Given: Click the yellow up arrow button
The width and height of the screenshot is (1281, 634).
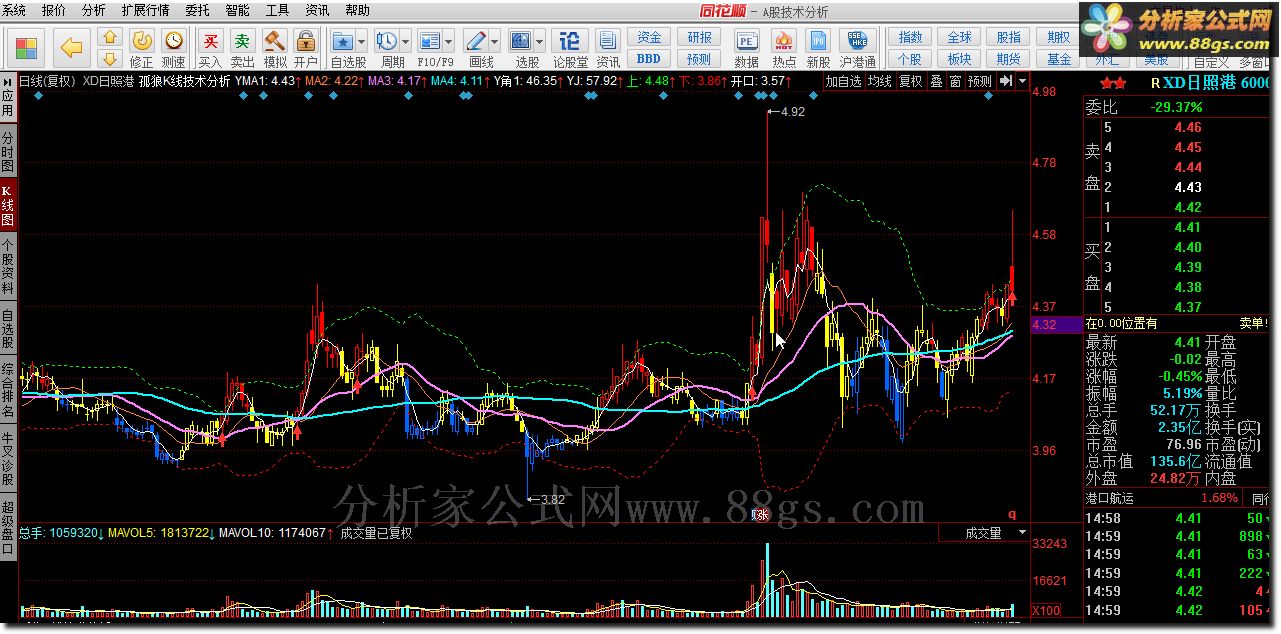Looking at the screenshot, I should 110,37.
